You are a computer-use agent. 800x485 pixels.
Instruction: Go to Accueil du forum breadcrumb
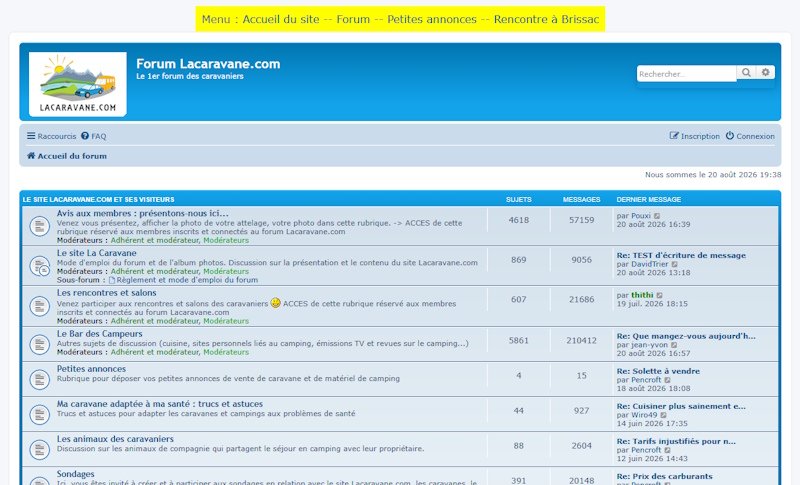67,156
